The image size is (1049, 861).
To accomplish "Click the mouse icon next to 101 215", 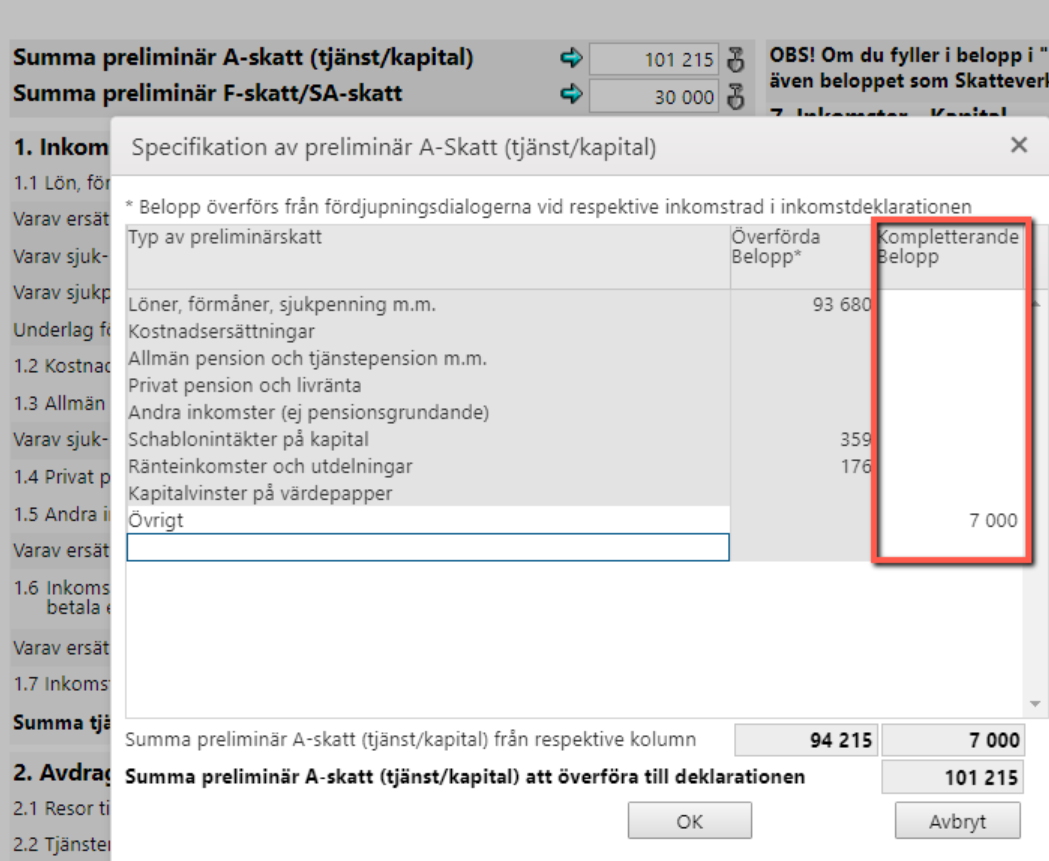I will tap(736, 60).
